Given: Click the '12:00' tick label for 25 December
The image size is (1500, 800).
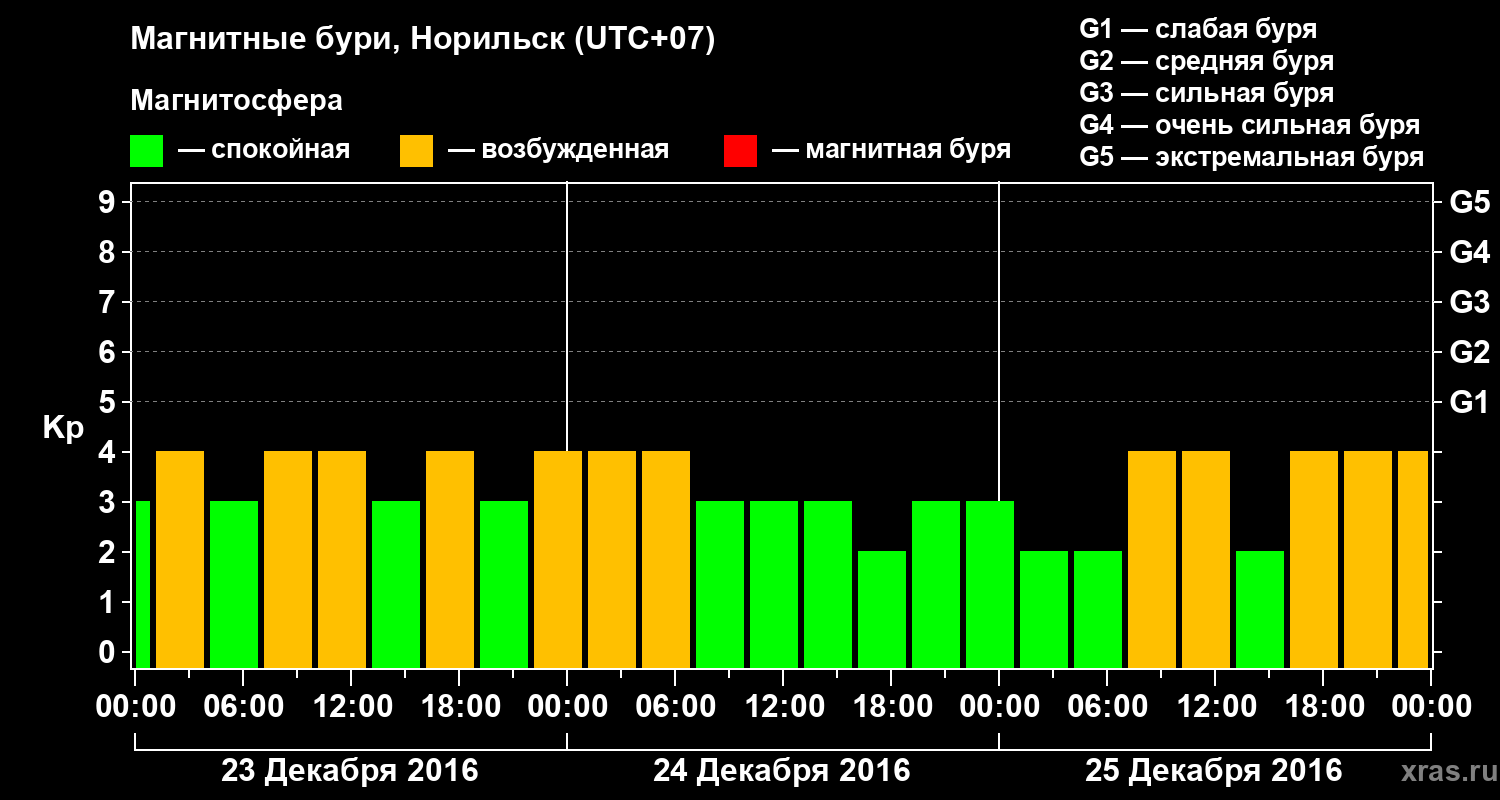Looking at the screenshot, I should [1215, 707].
